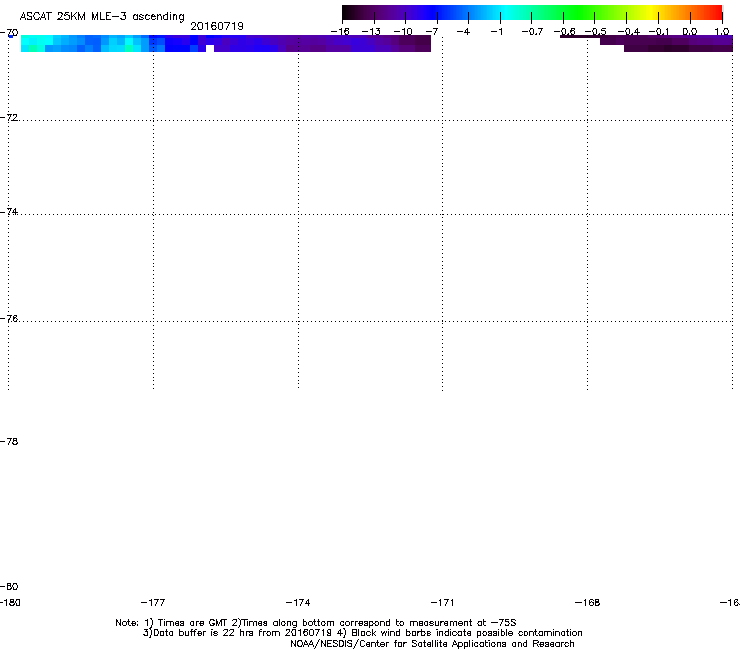Click the ASCAT 25KM MLE-3 ascending title
Image resolution: width=740 pixels, height=650 pixels.
(102, 17)
